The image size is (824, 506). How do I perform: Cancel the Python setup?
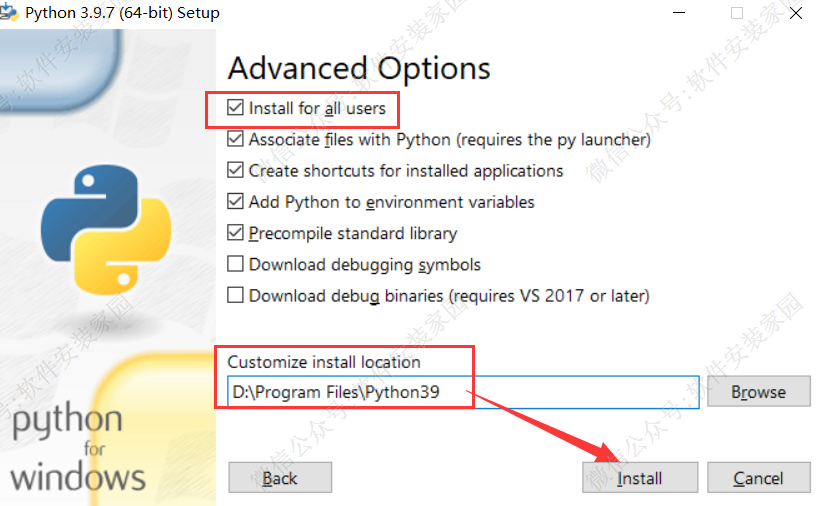758,478
